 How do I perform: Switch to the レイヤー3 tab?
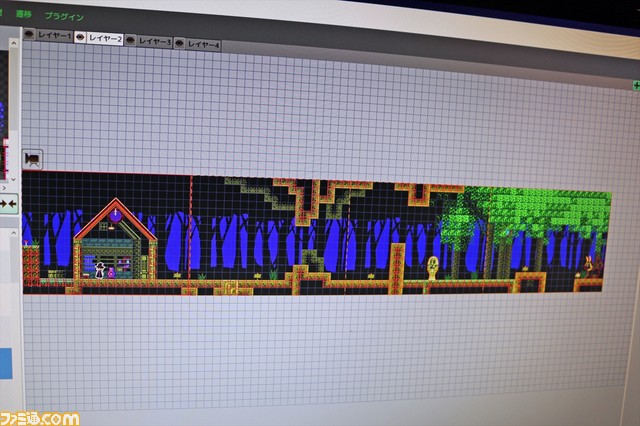[154, 41]
